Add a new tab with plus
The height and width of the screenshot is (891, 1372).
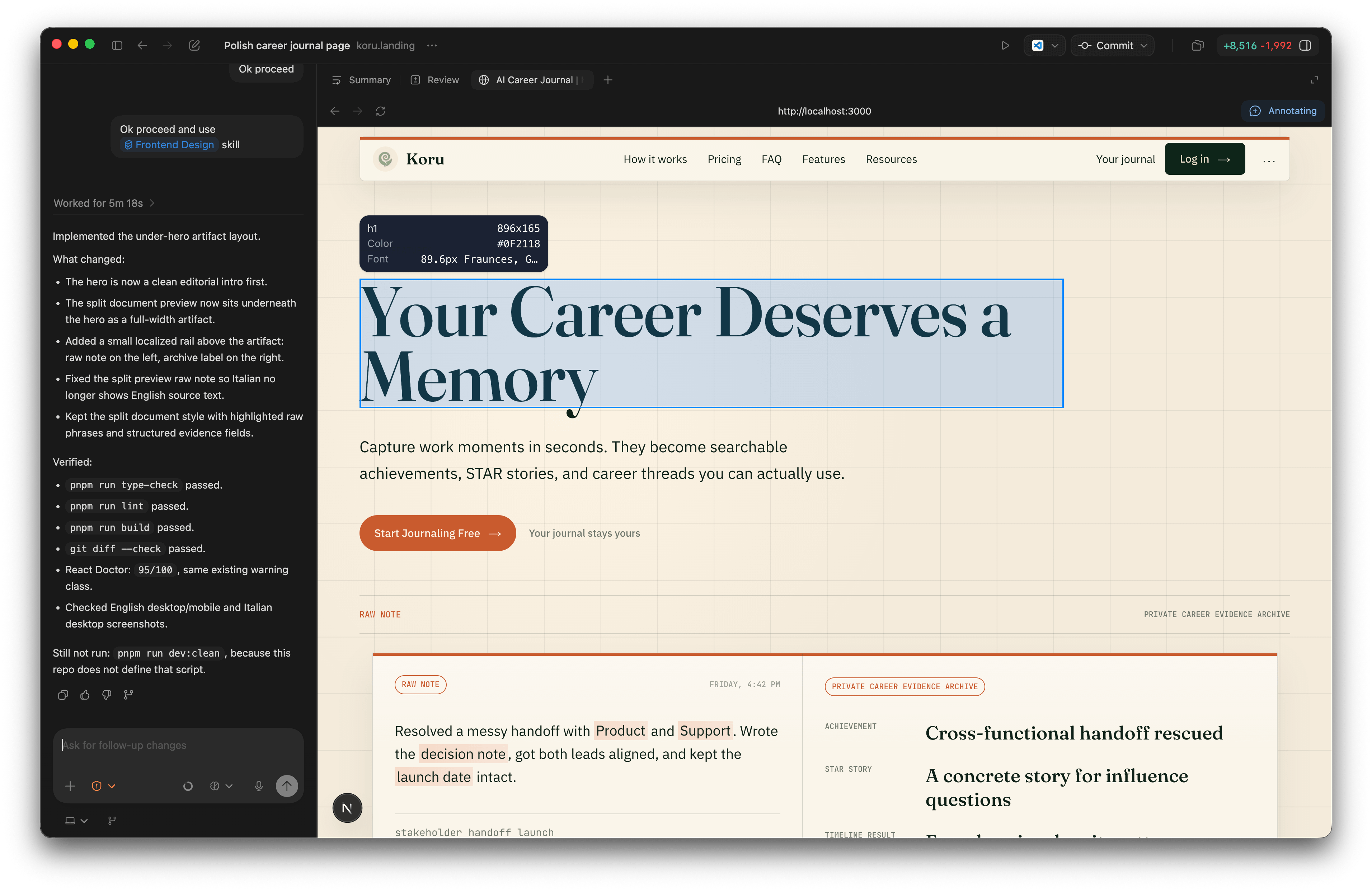click(607, 80)
